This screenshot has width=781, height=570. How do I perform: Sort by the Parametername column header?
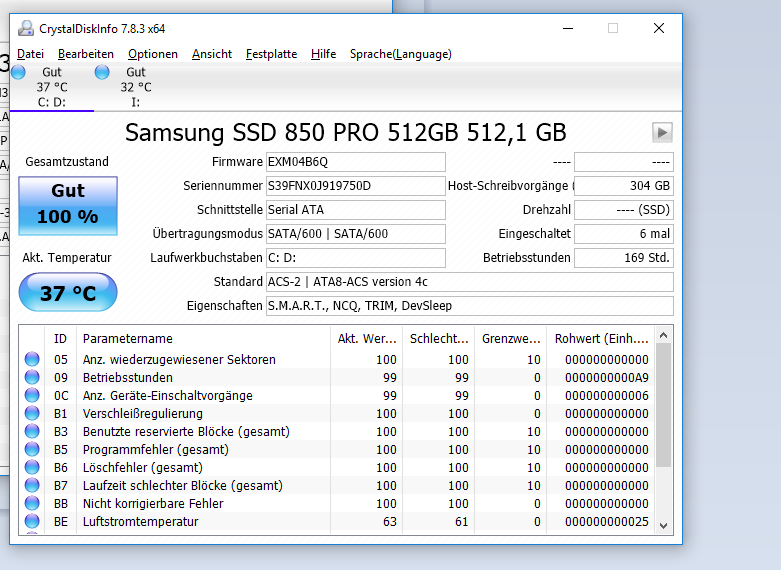pos(203,338)
